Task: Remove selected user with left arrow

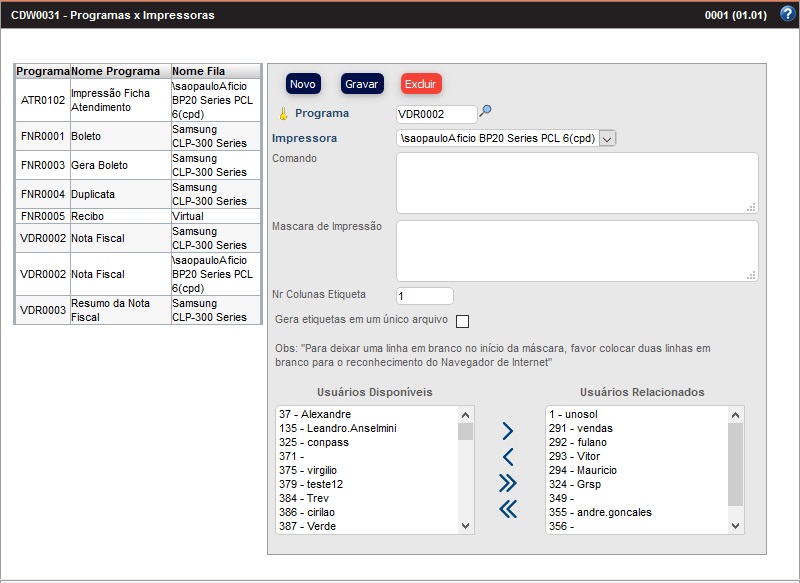Action: 508,458
